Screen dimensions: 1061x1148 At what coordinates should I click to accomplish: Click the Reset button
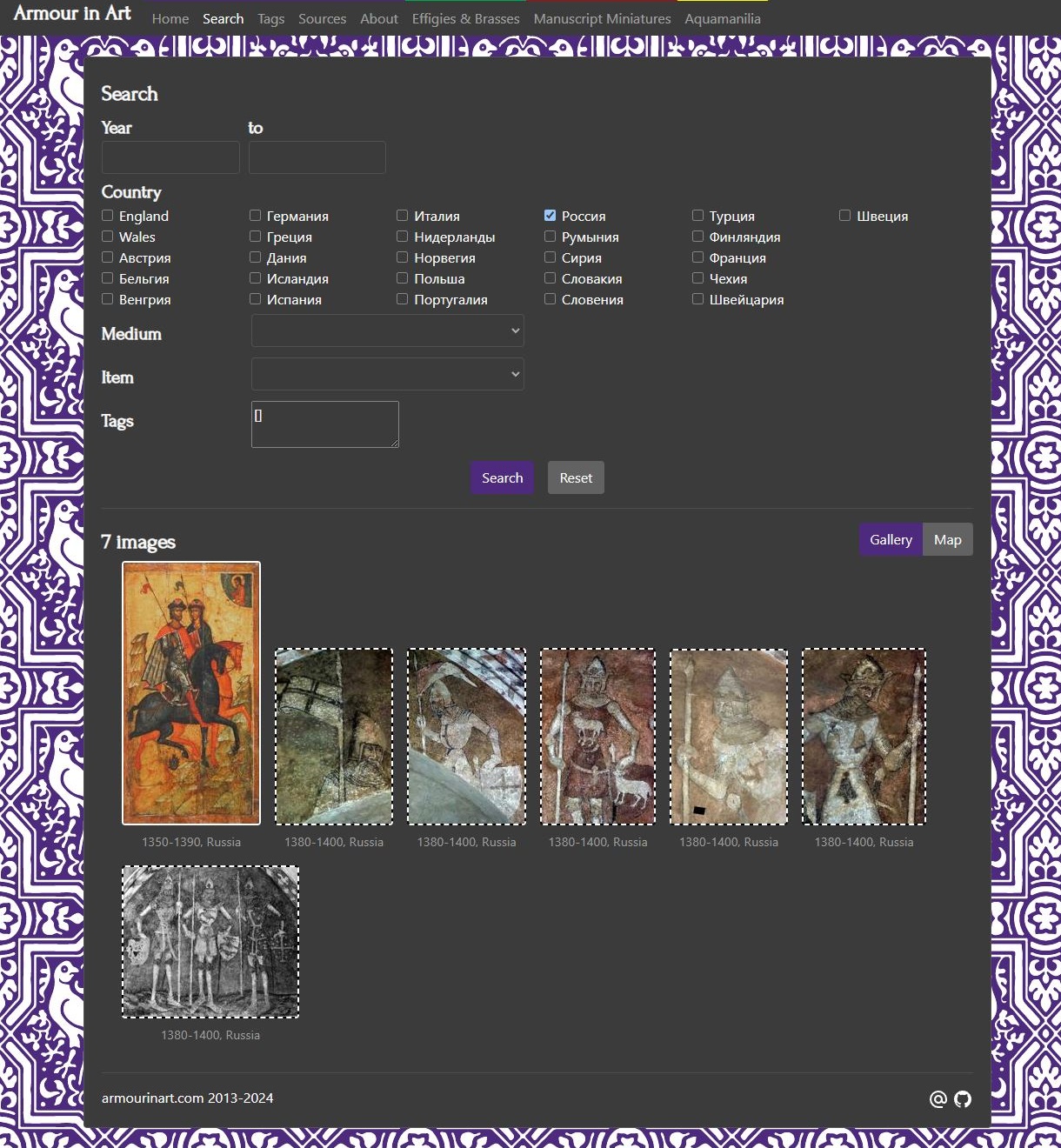(x=576, y=477)
